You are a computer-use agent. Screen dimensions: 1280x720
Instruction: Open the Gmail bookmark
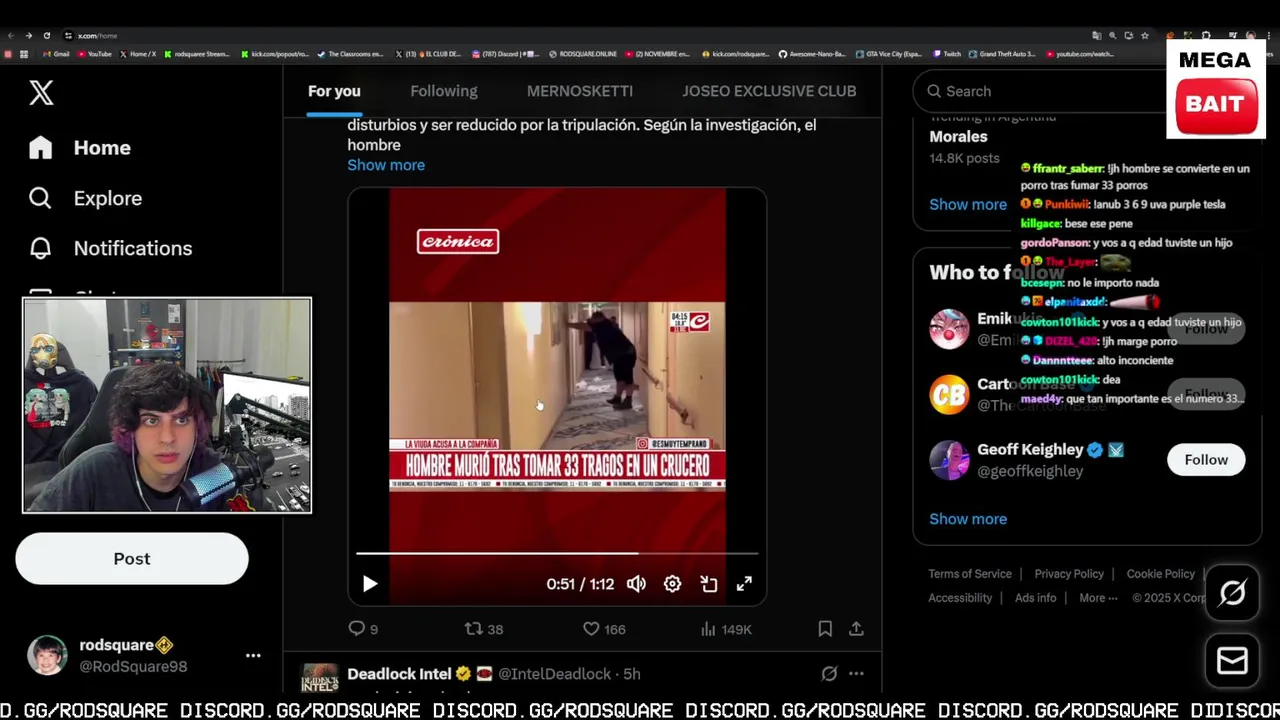[57, 54]
